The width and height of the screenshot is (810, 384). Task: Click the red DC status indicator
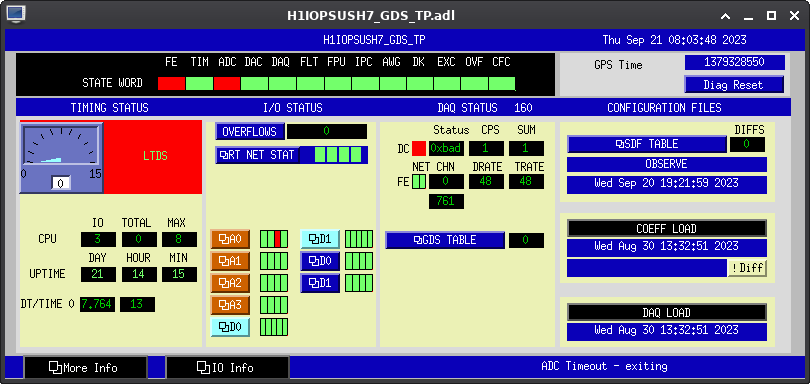419,149
